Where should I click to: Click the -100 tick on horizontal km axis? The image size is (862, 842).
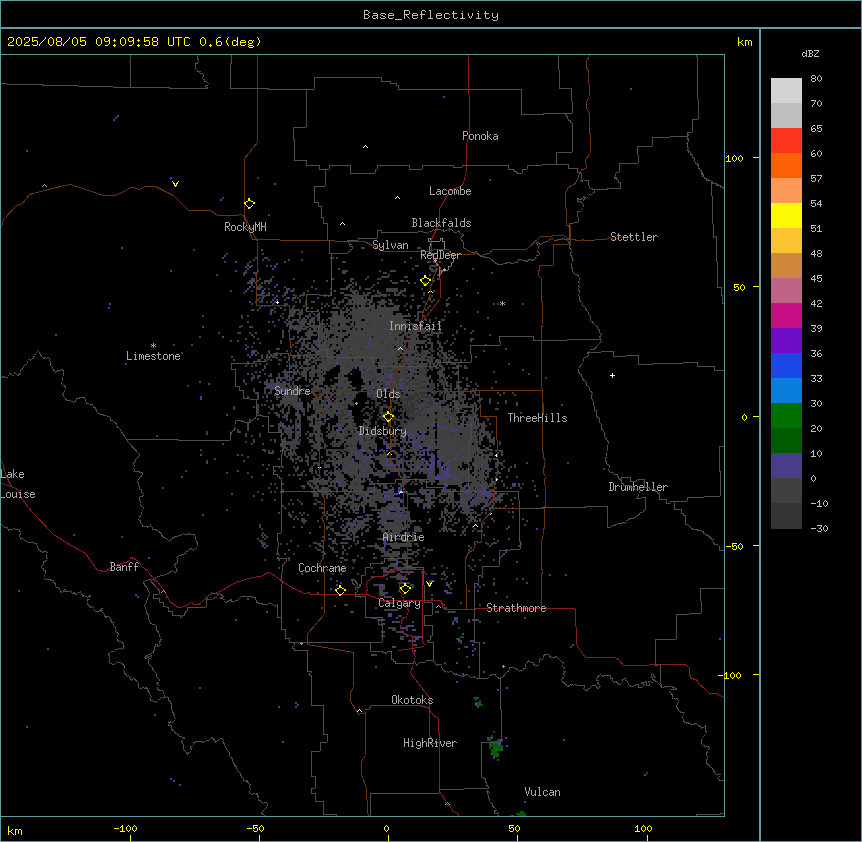[125, 828]
